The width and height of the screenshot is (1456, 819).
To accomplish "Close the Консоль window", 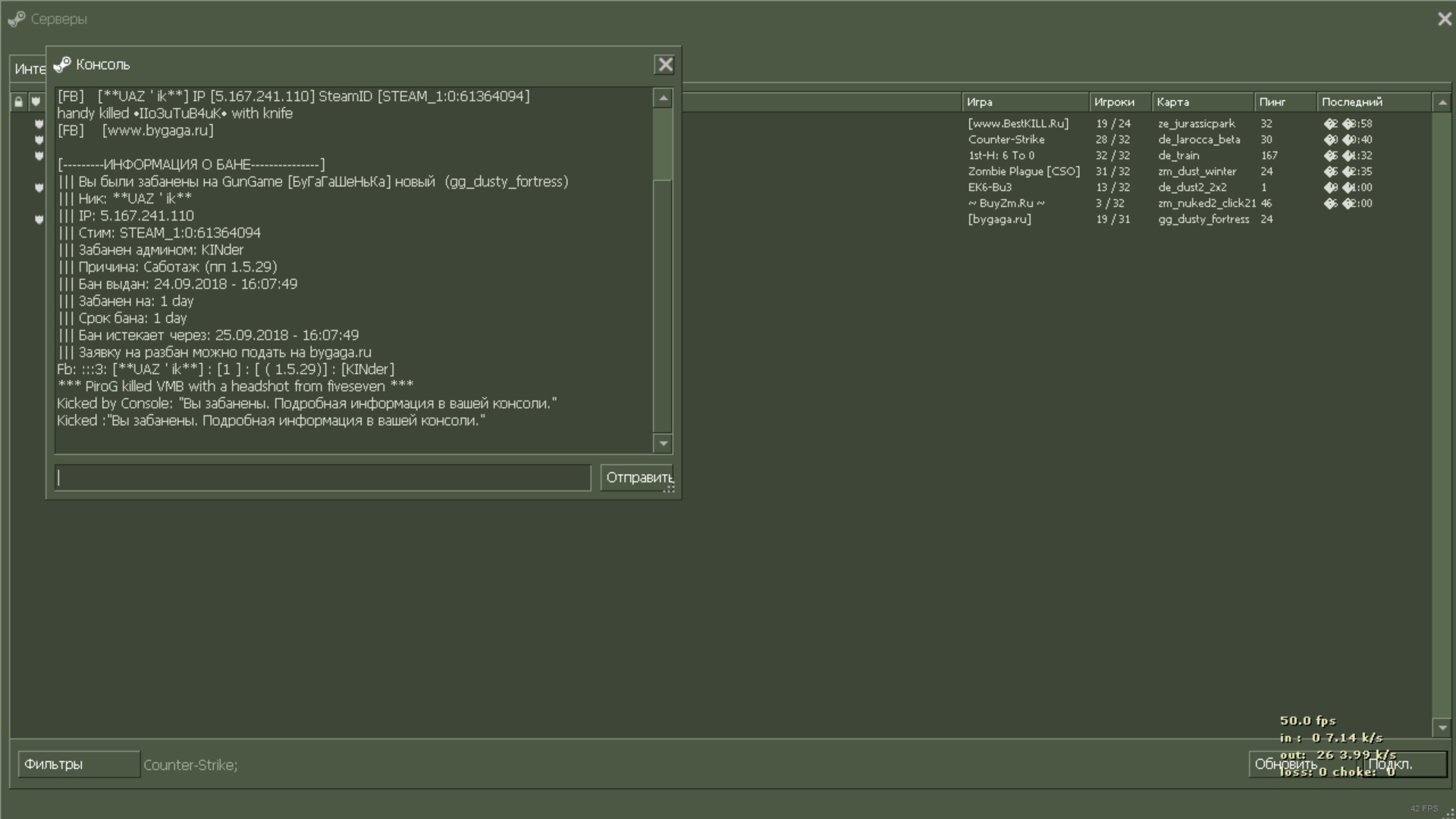I will coord(665,65).
